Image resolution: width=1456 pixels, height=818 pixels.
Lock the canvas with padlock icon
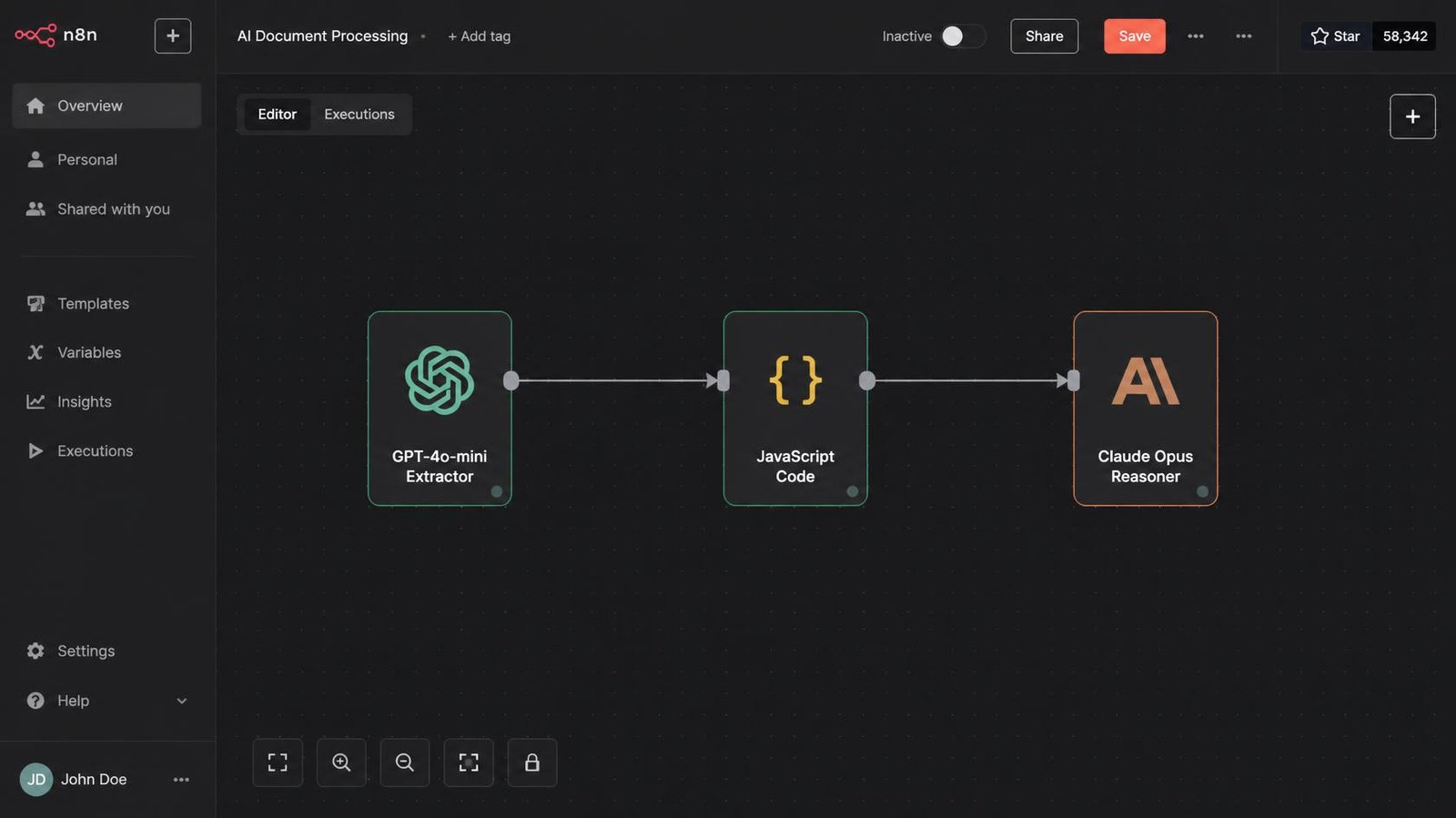click(532, 762)
